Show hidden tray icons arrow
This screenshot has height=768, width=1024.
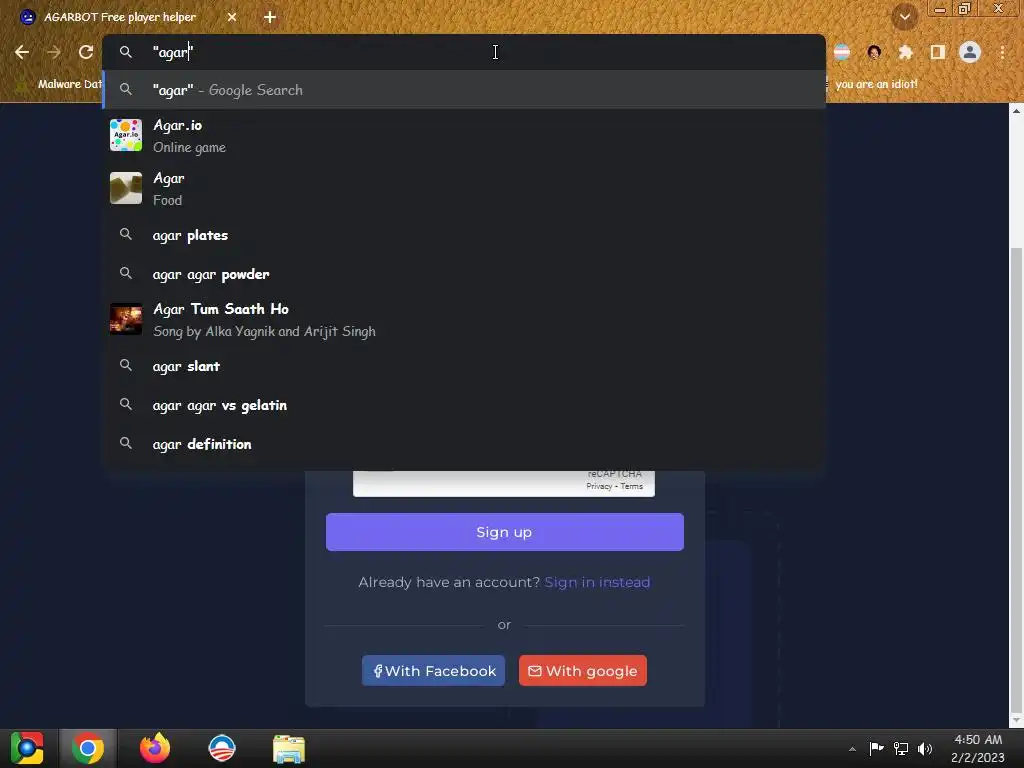click(852, 749)
